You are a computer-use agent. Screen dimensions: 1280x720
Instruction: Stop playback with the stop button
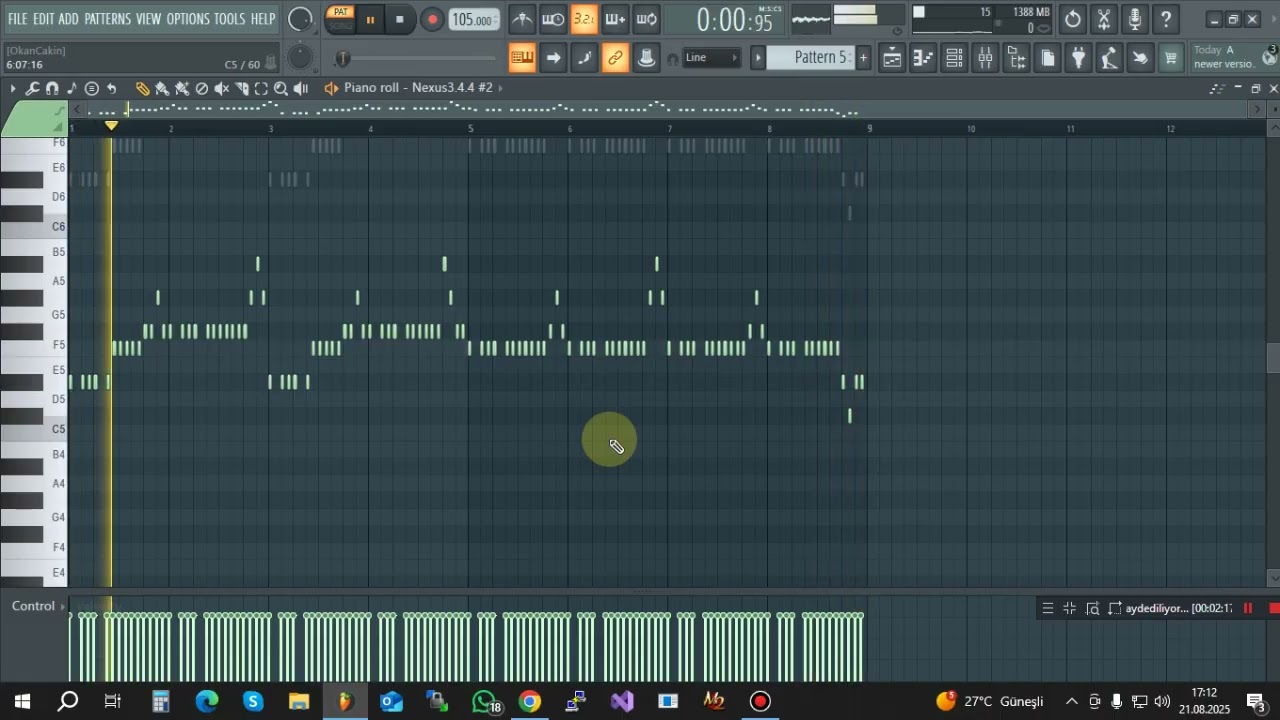(400, 19)
